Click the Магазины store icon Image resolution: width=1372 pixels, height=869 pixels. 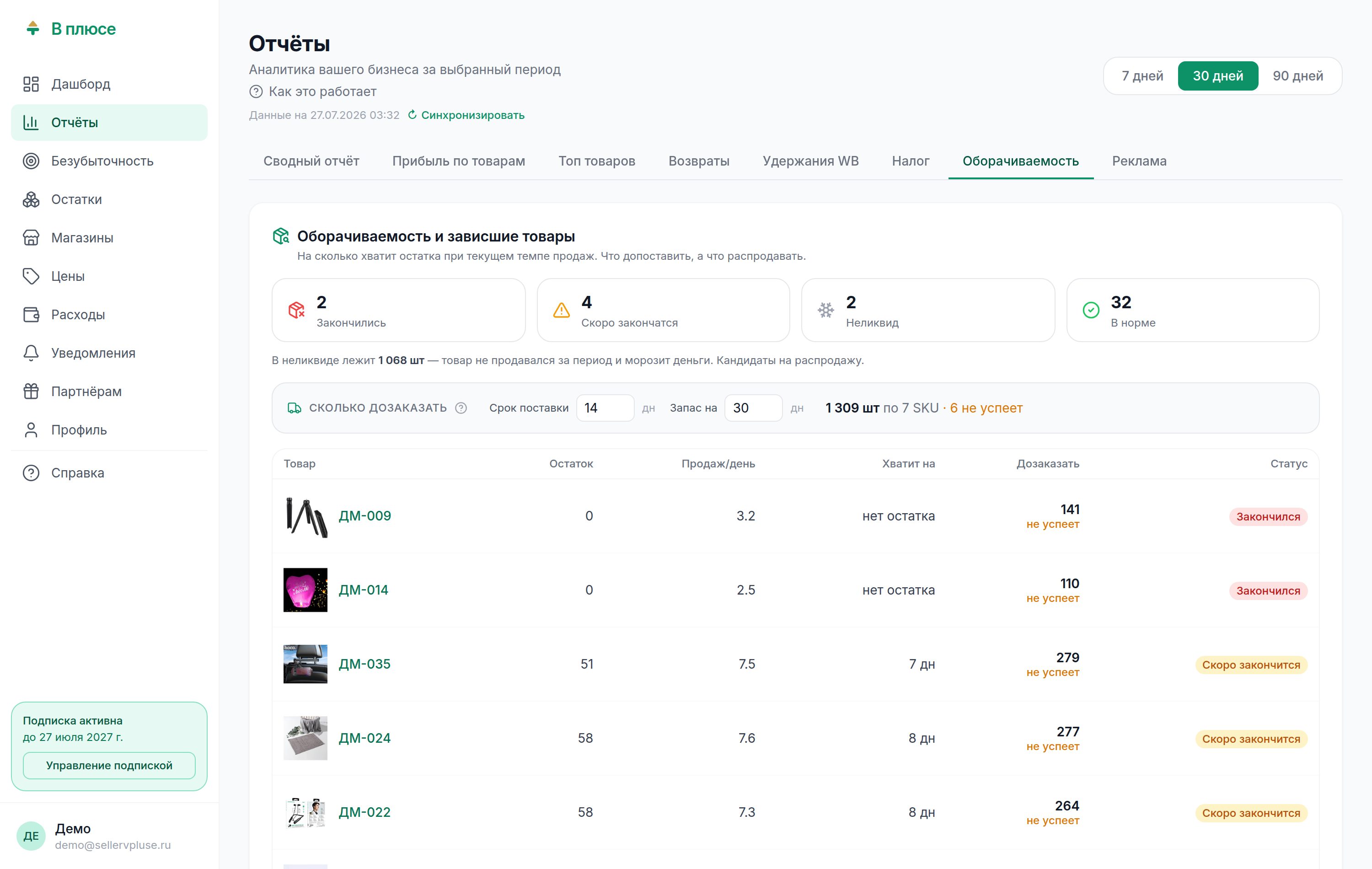[x=31, y=238]
